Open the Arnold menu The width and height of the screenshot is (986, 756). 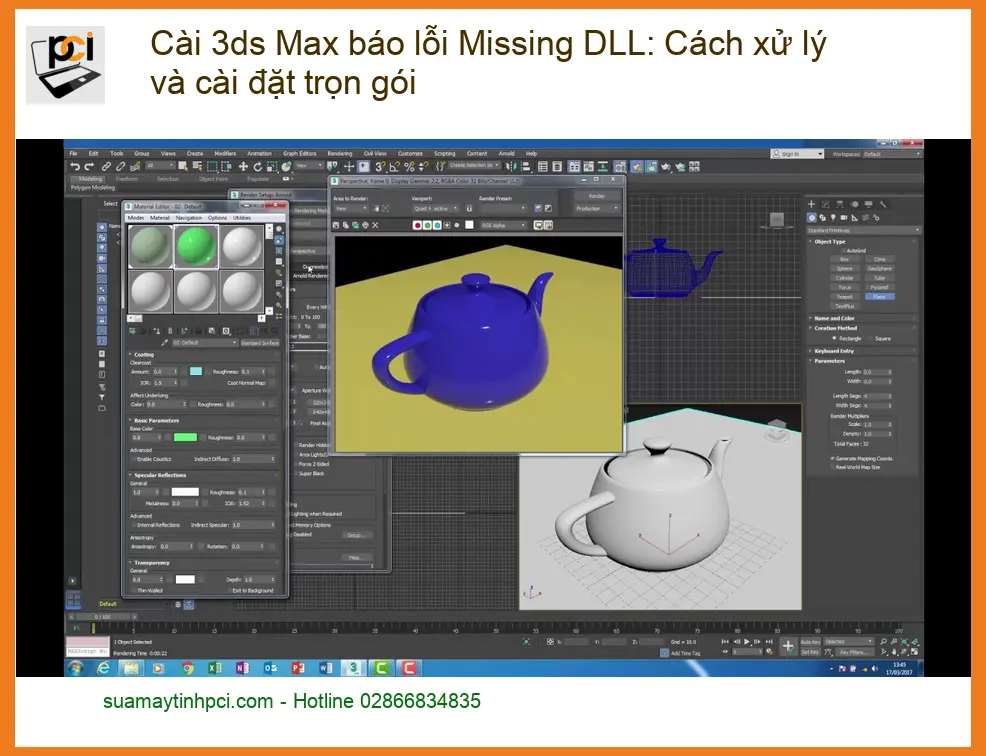click(x=506, y=153)
